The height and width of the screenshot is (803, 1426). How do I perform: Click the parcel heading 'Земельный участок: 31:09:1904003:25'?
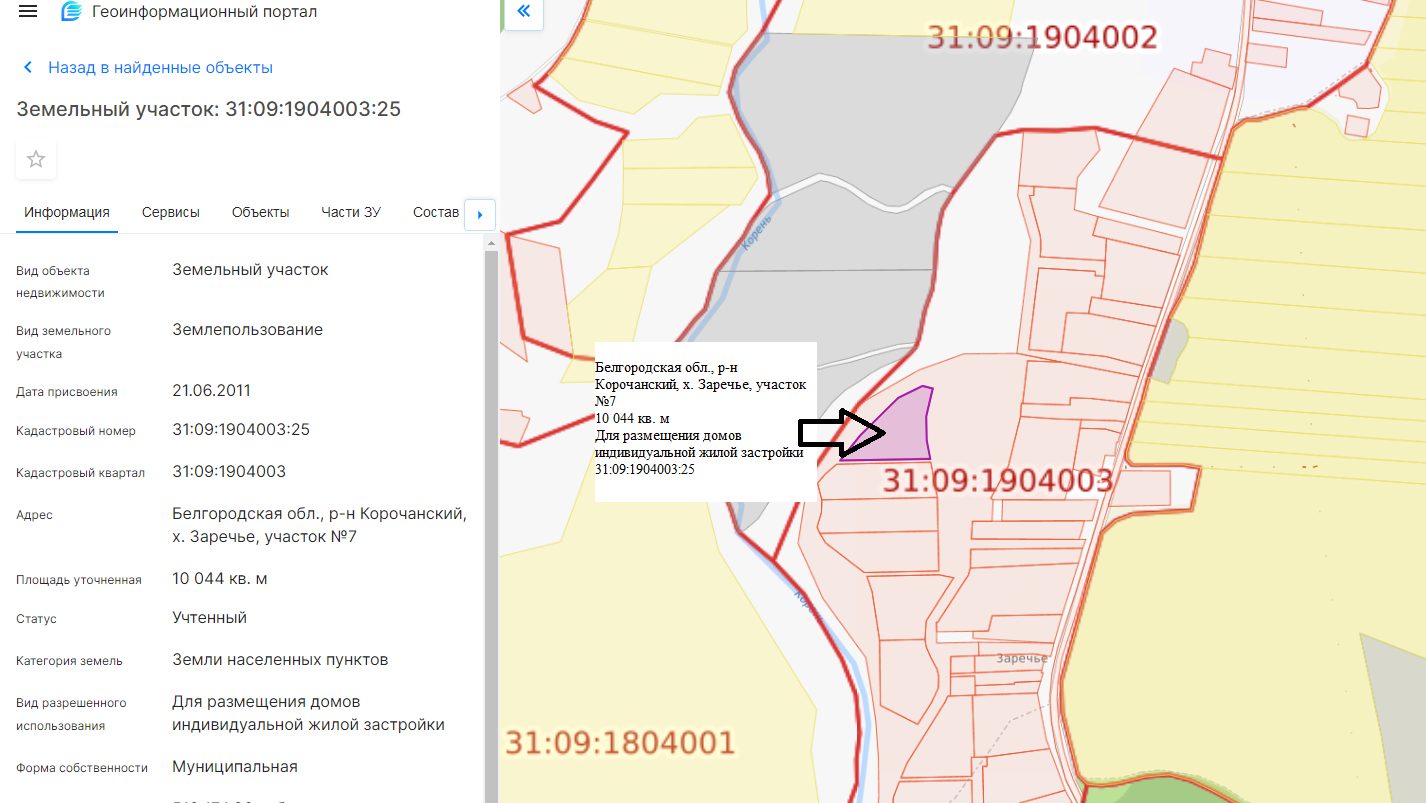click(x=208, y=109)
